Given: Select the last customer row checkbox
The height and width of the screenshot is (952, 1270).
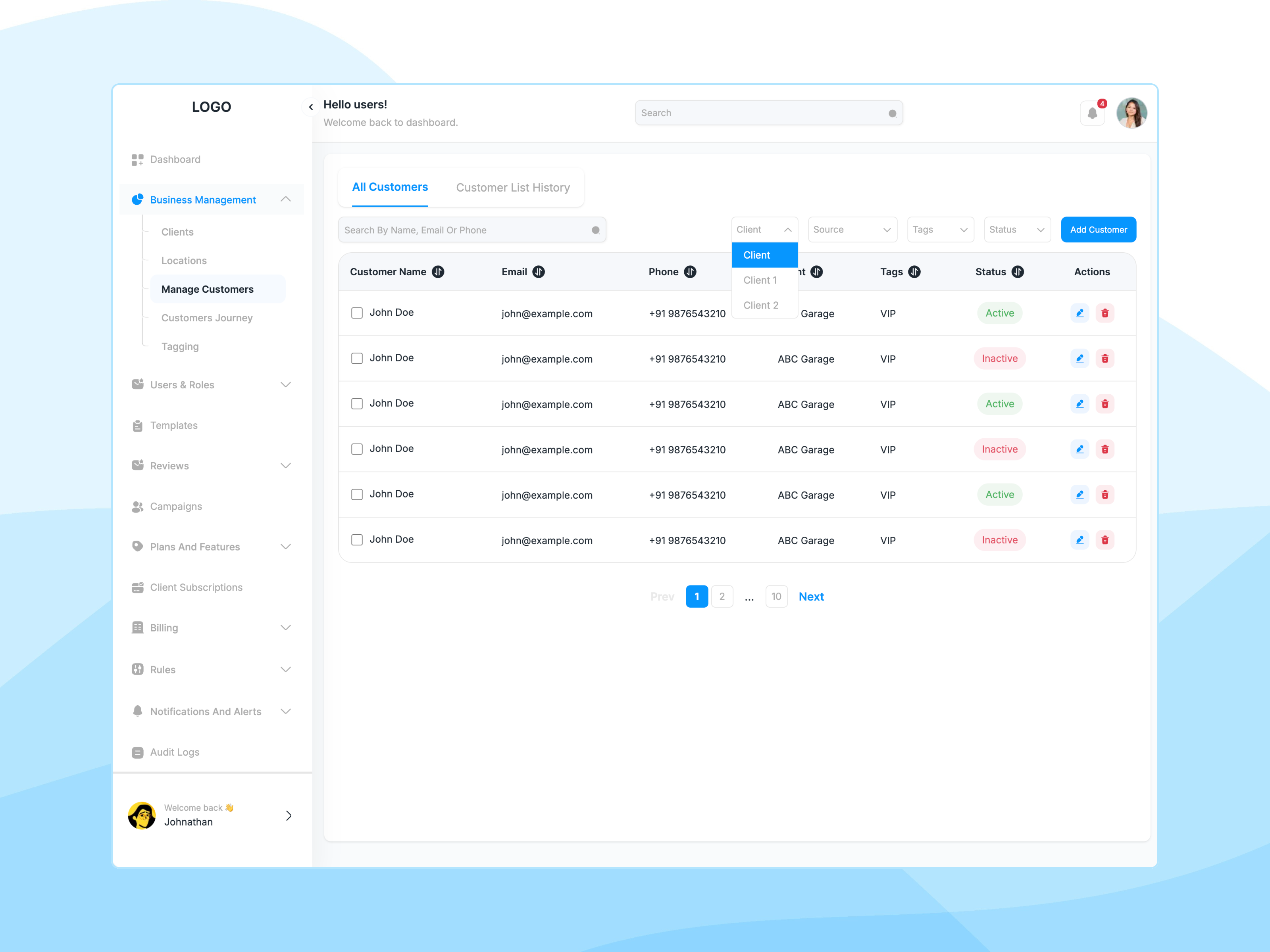Looking at the screenshot, I should click(356, 540).
